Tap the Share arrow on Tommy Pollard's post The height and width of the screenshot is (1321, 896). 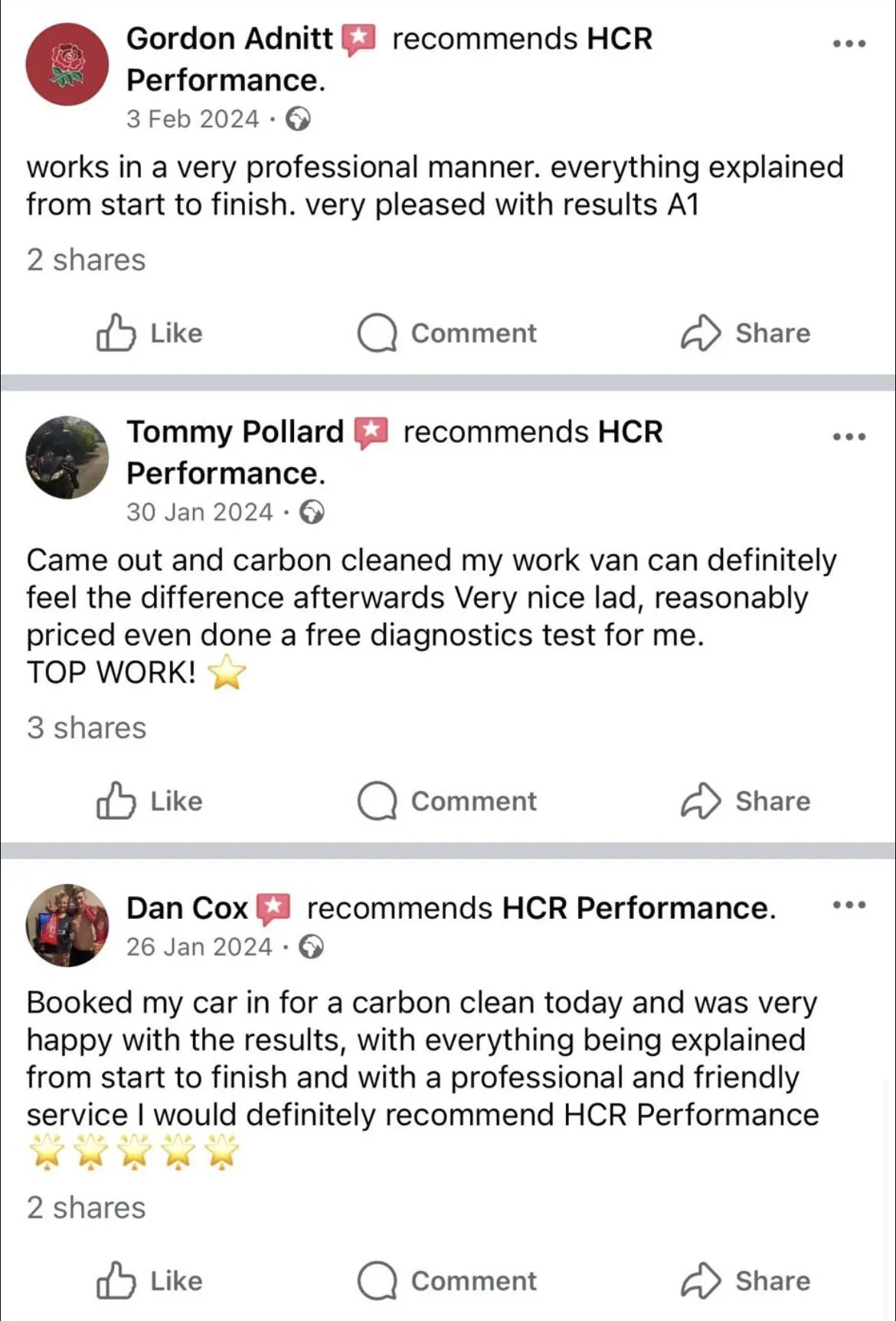click(x=745, y=801)
